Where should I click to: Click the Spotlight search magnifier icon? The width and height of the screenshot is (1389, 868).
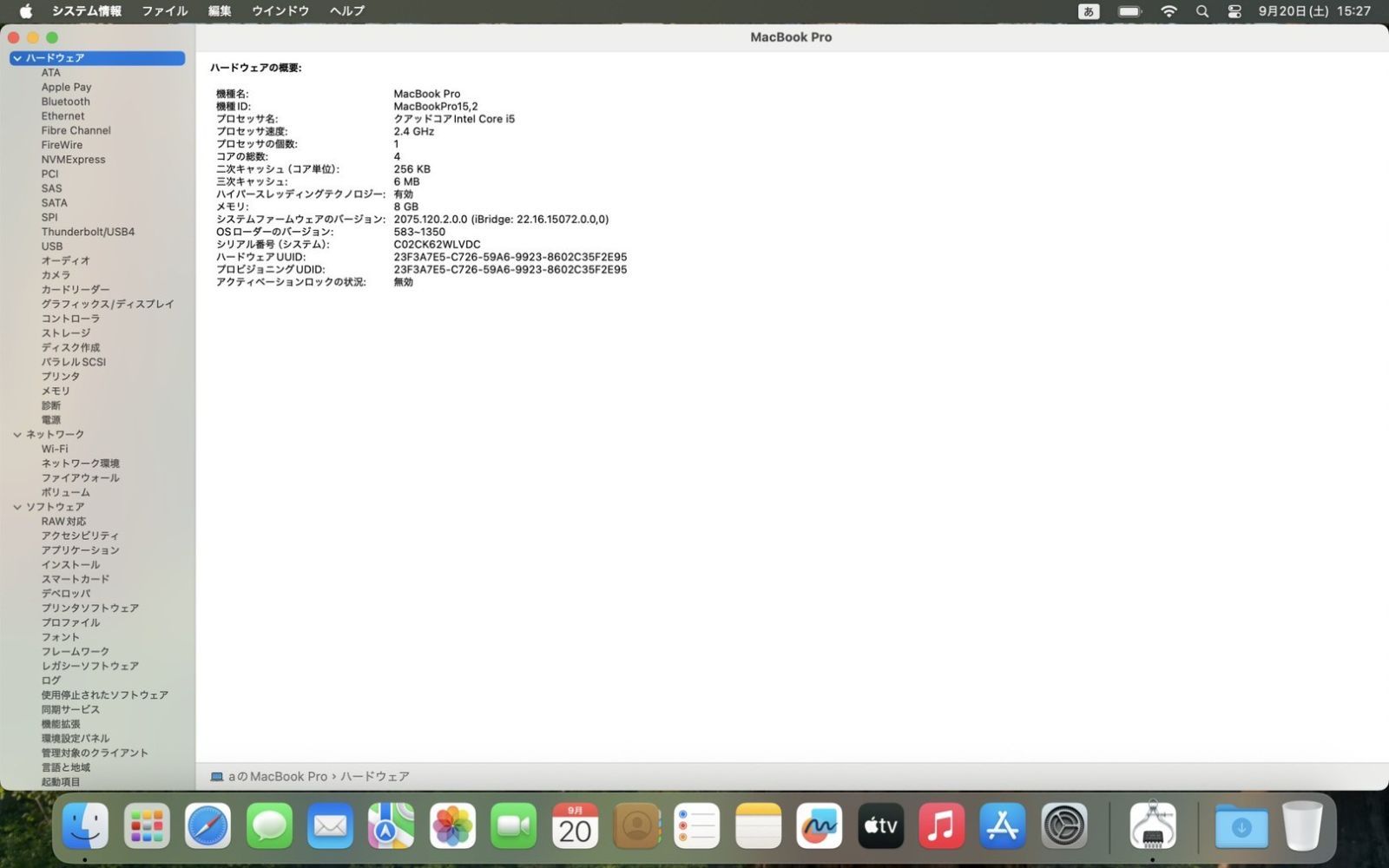point(1201,11)
